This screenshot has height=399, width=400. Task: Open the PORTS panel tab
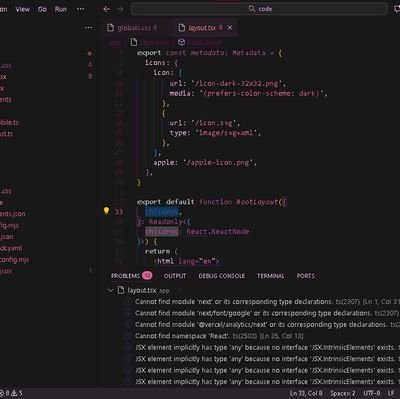[306, 276]
